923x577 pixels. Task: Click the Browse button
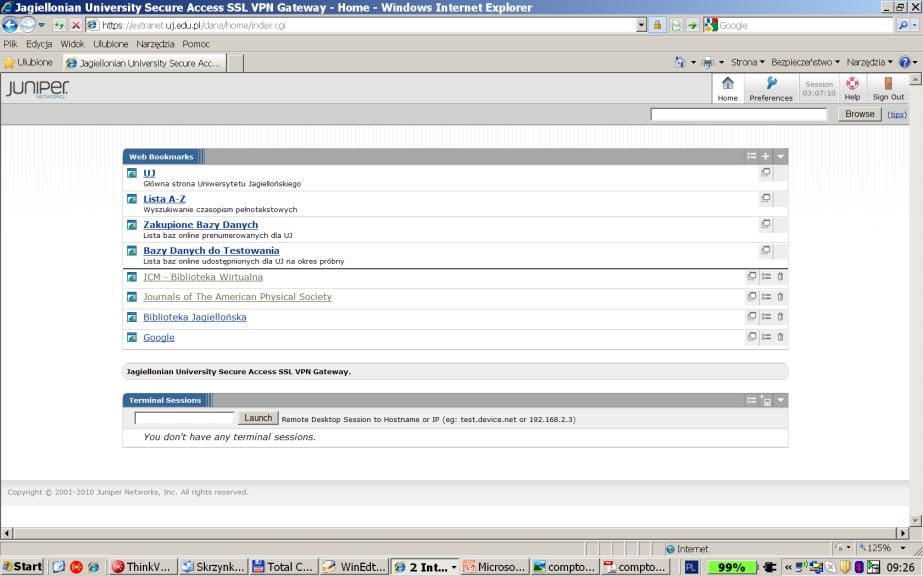(859, 114)
